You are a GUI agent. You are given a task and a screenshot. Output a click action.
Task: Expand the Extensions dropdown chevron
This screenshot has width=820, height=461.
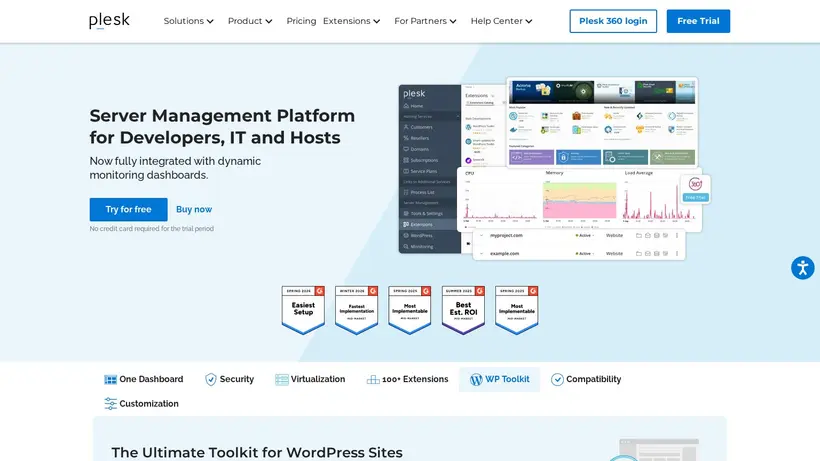[x=377, y=21]
